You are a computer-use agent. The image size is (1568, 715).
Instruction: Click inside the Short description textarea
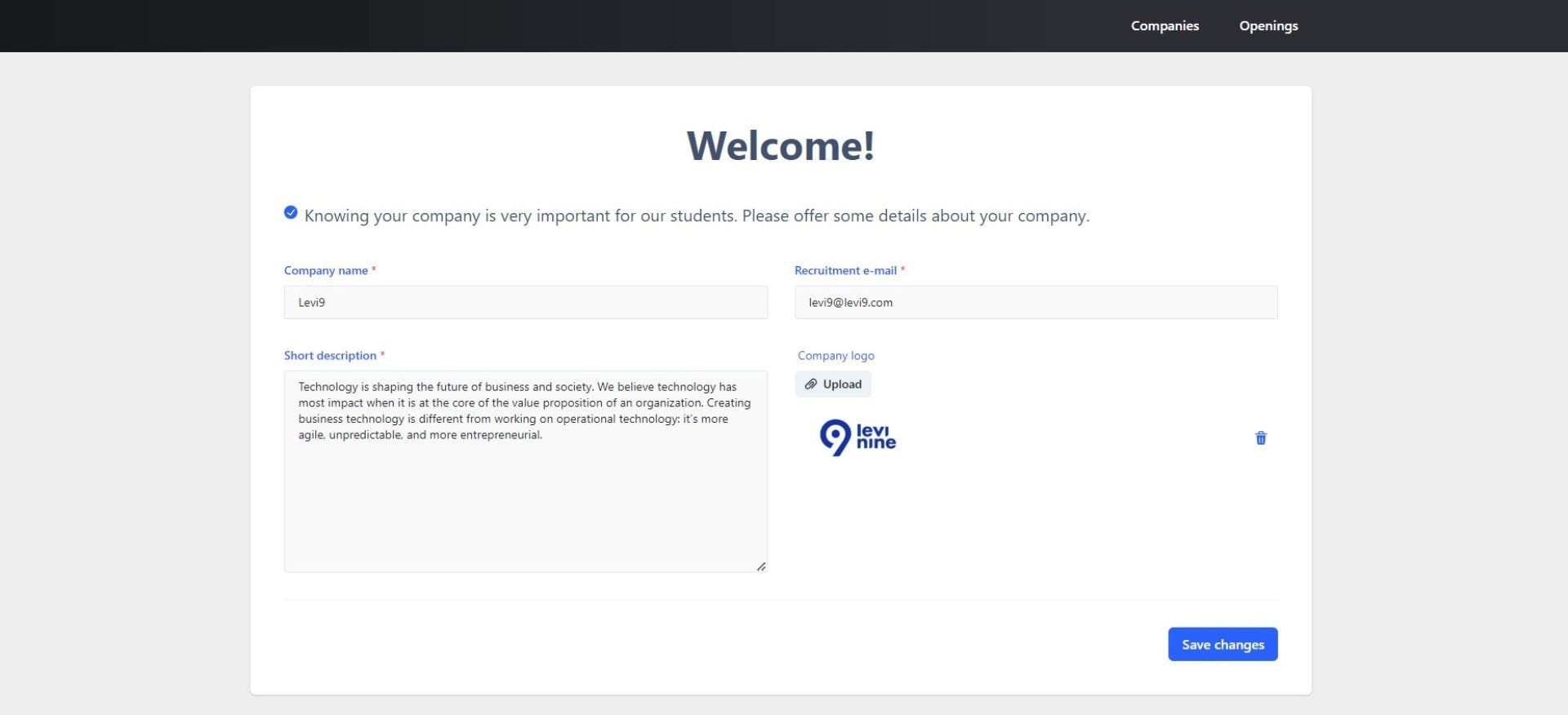(525, 490)
